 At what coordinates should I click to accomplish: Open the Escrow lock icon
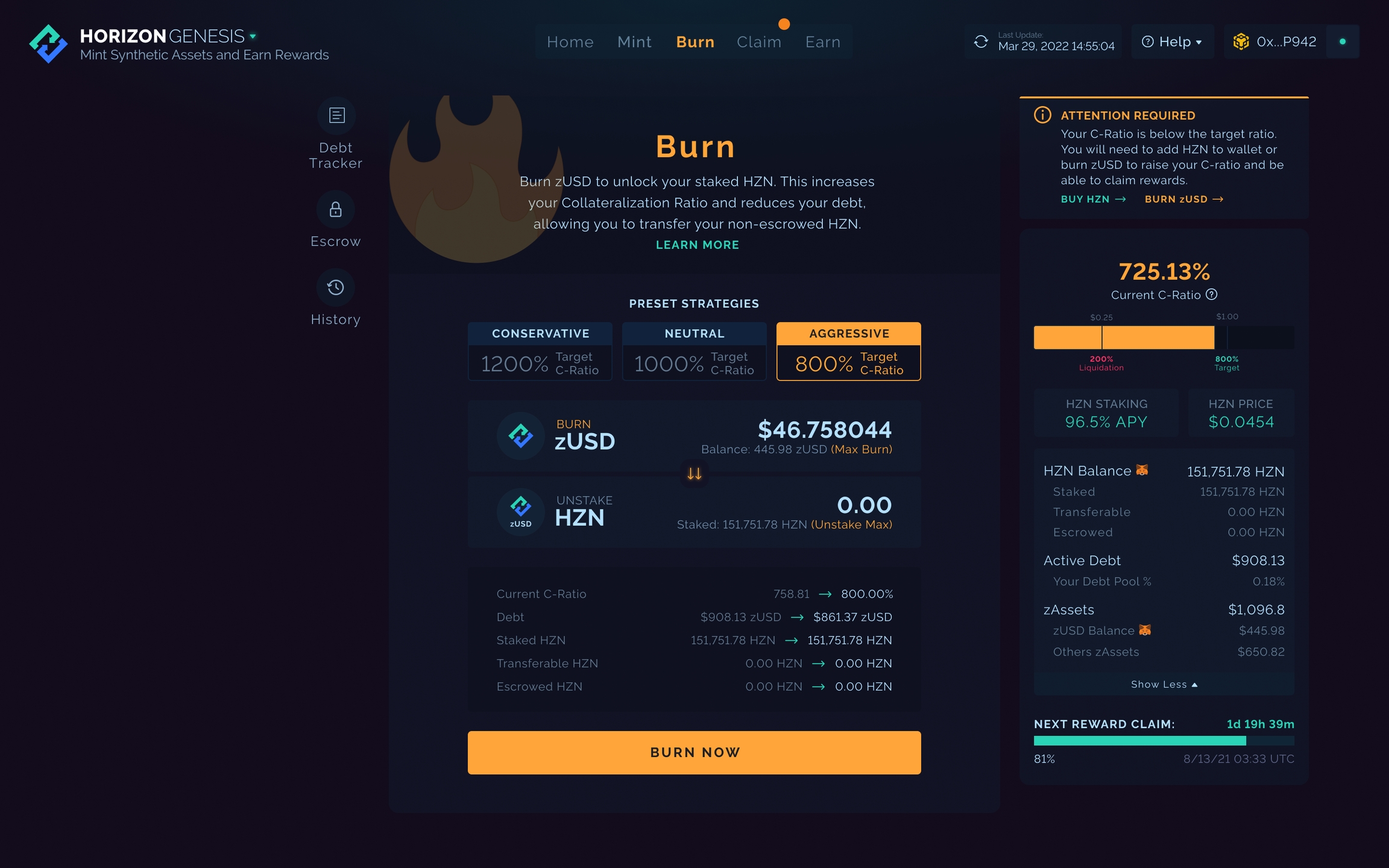pos(336,209)
